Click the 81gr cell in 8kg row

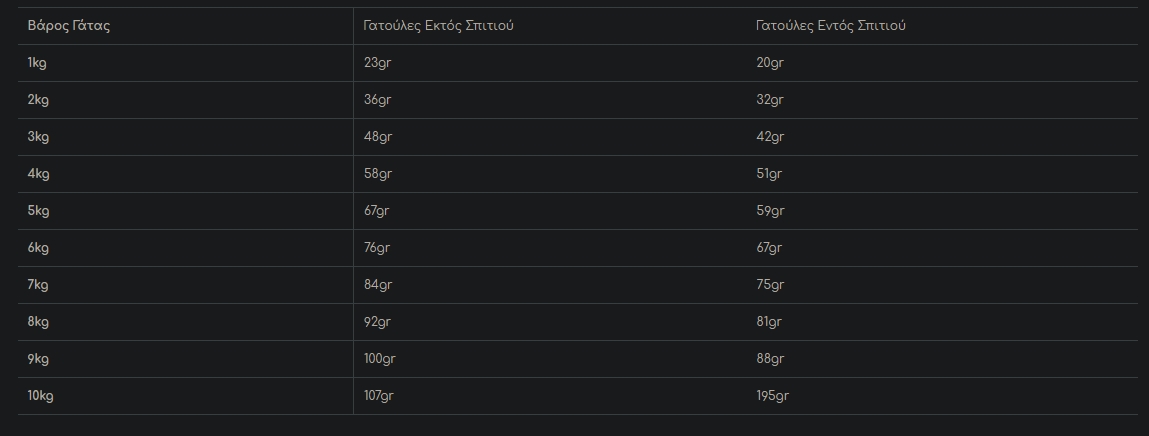(x=769, y=322)
